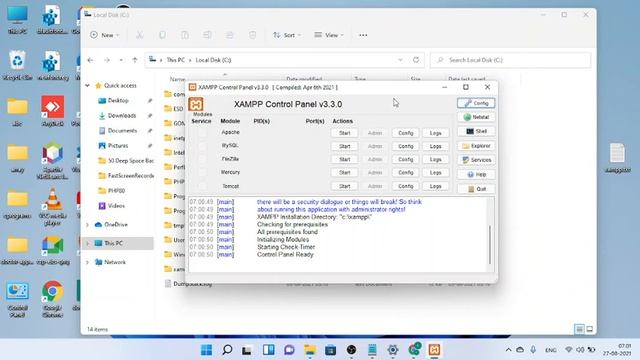Collapse Quick access tree
This screenshot has width=640, height=360.
[x=87, y=86]
